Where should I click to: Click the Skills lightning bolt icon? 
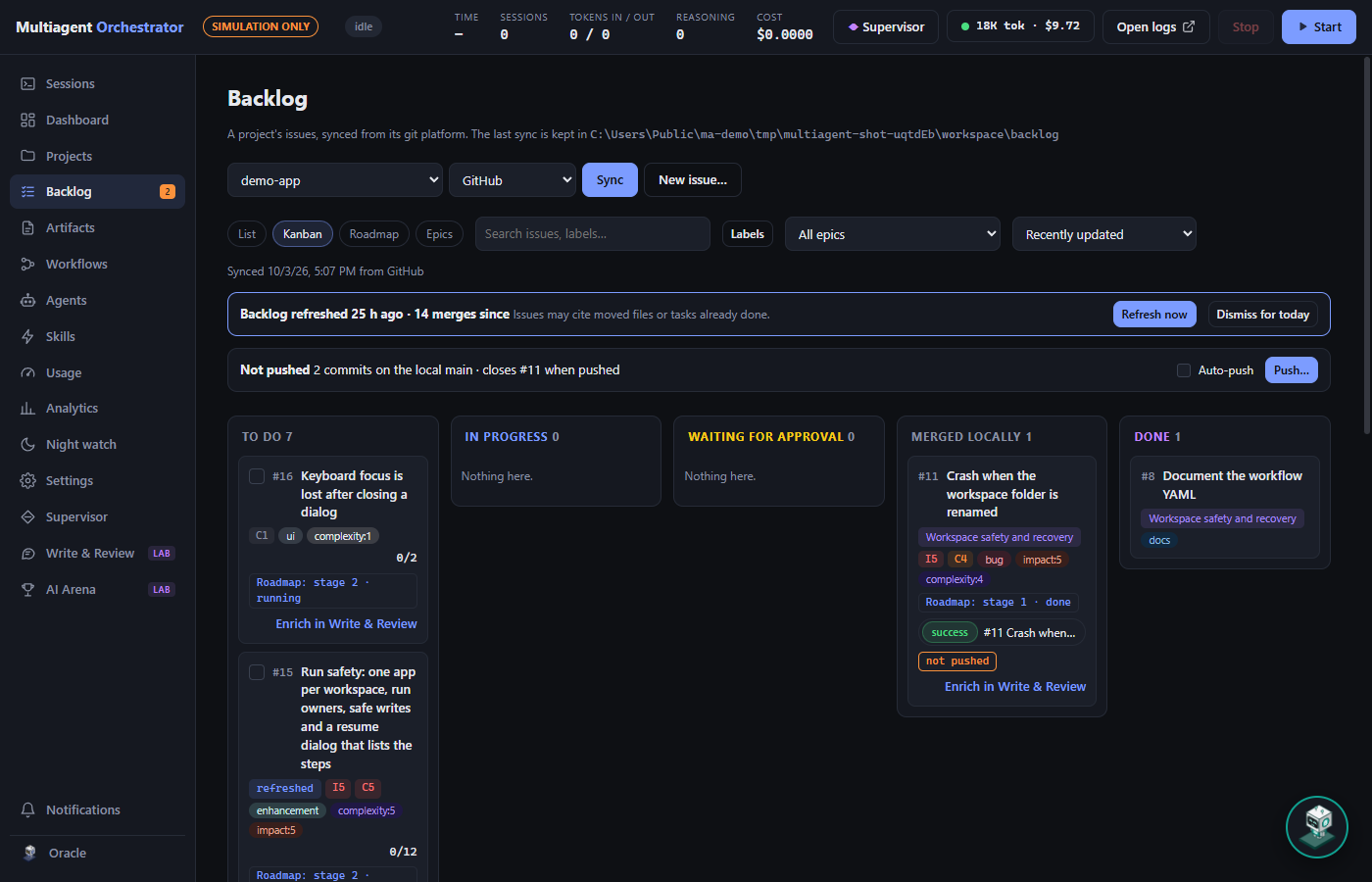tap(27, 337)
